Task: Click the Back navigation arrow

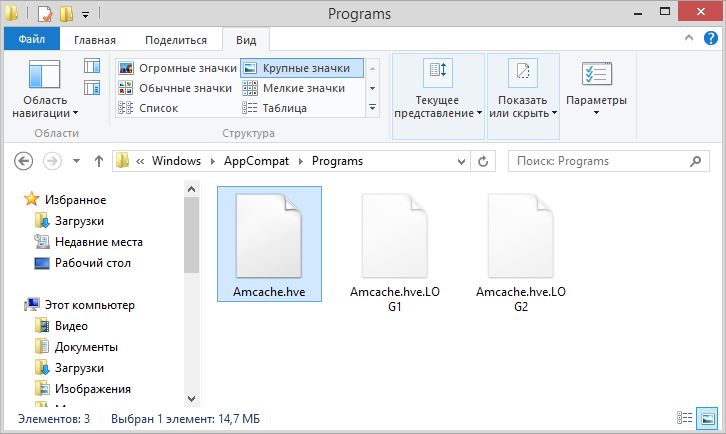Action: pos(23,161)
